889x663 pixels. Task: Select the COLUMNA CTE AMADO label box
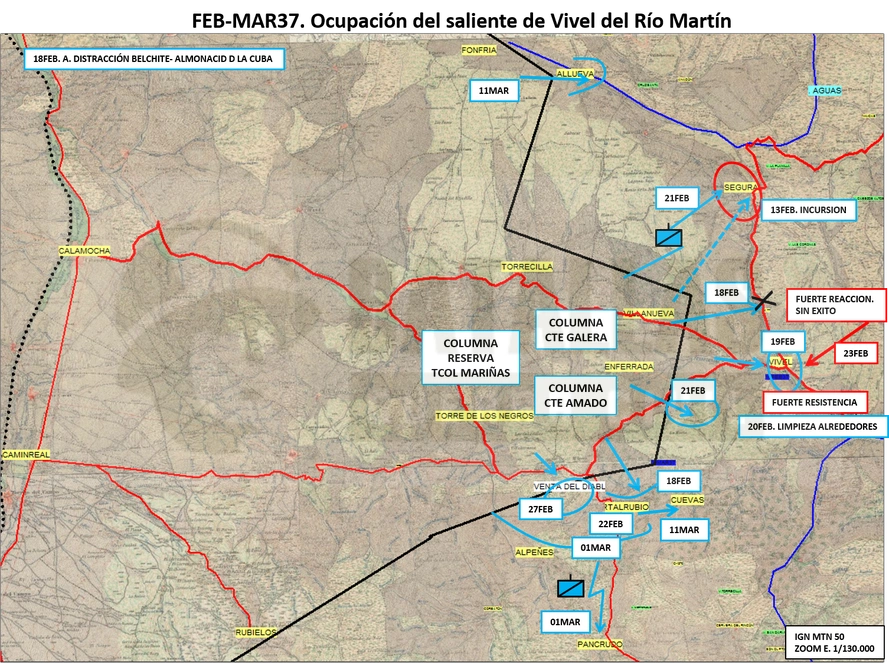[575, 395]
